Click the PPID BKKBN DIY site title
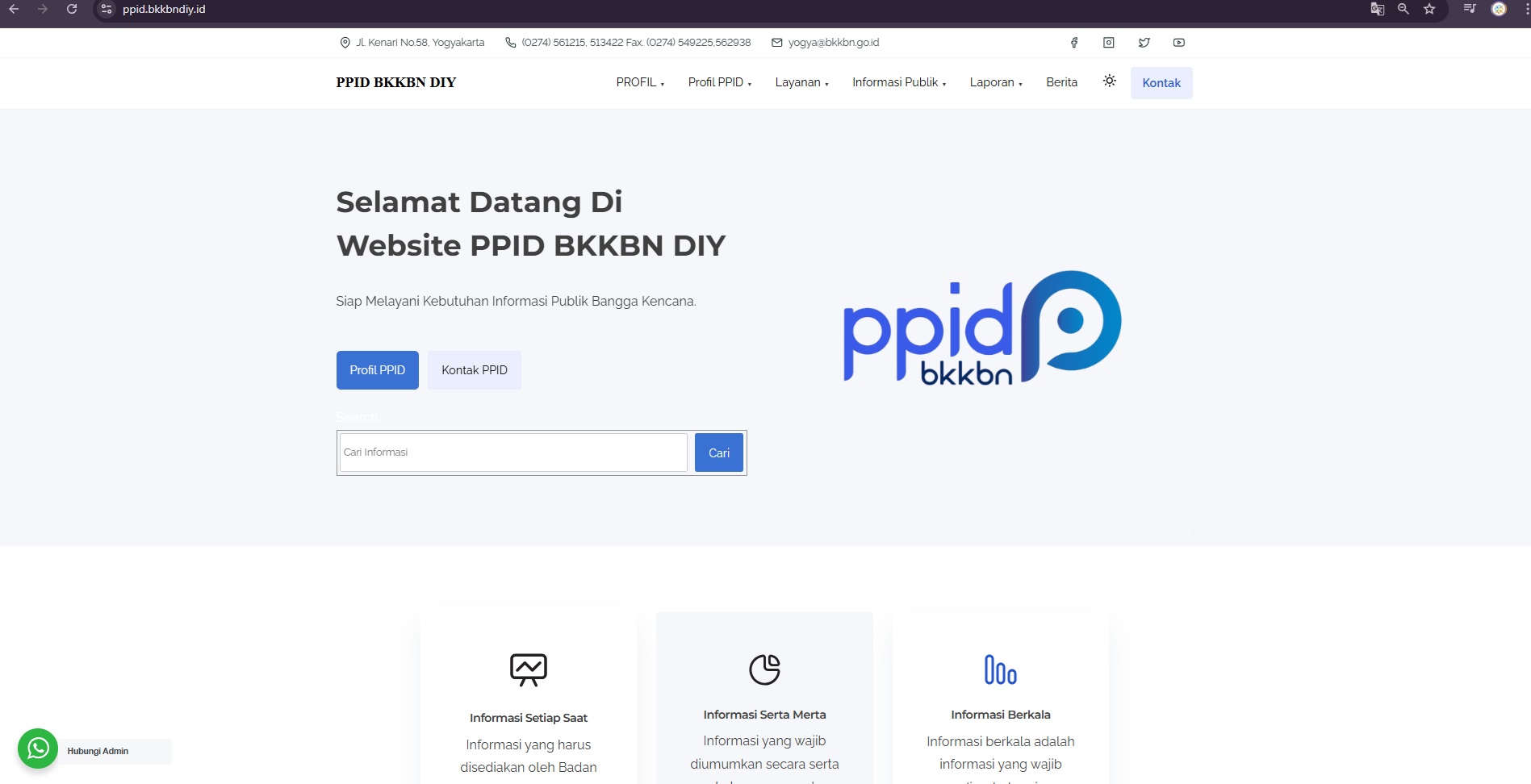 click(396, 82)
